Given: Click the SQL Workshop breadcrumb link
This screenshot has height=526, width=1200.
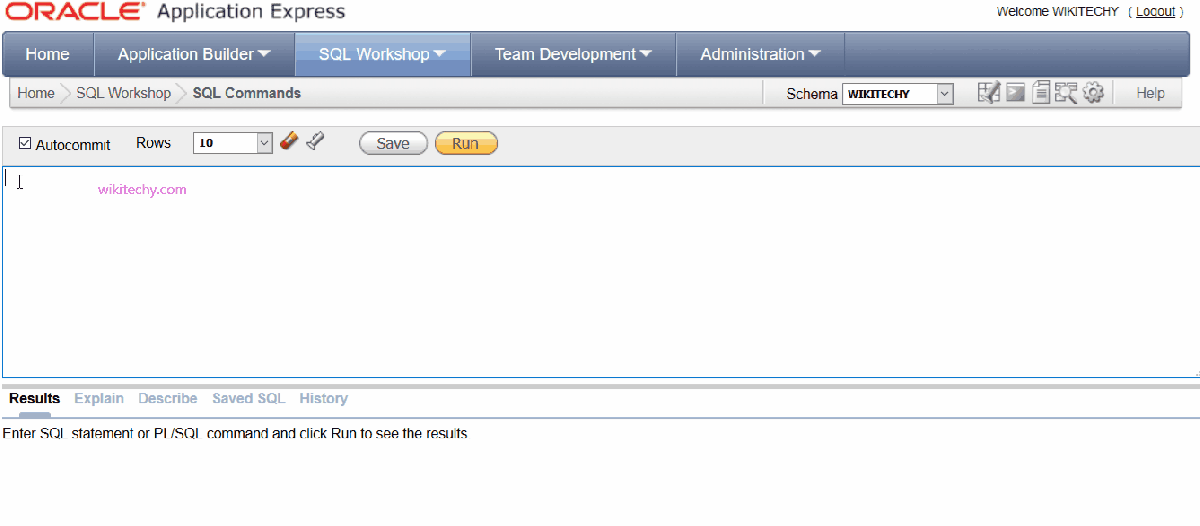Looking at the screenshot, I should (x=124, y=93).
